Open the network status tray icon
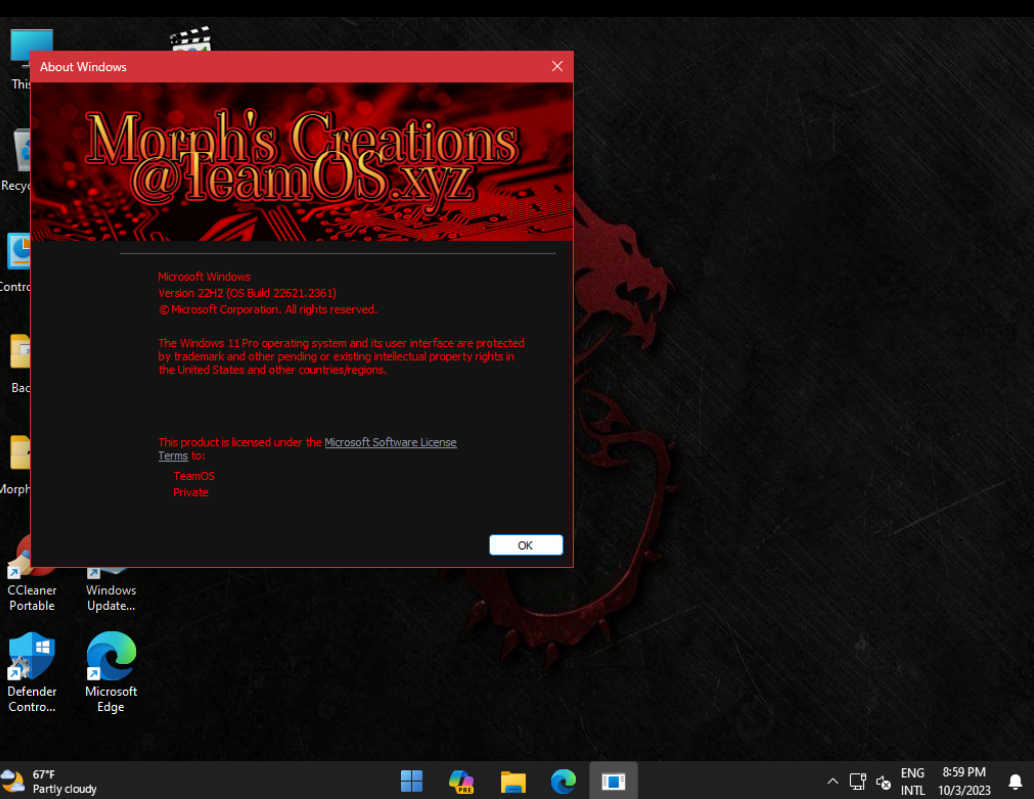 click(x=857, y=781)
